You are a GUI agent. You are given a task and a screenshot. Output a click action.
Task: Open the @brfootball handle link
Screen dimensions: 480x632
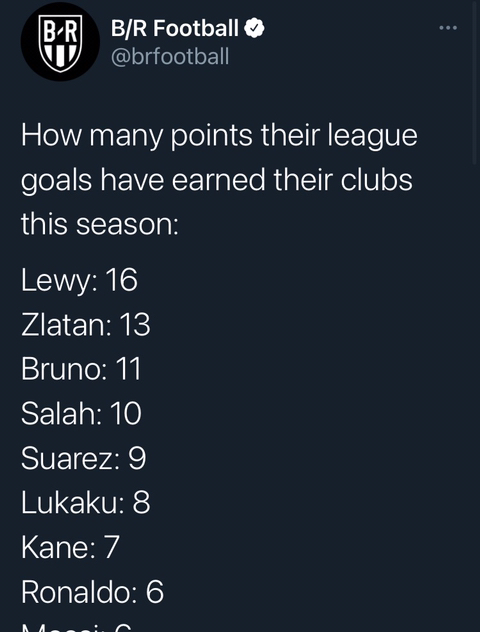point(170,56)
